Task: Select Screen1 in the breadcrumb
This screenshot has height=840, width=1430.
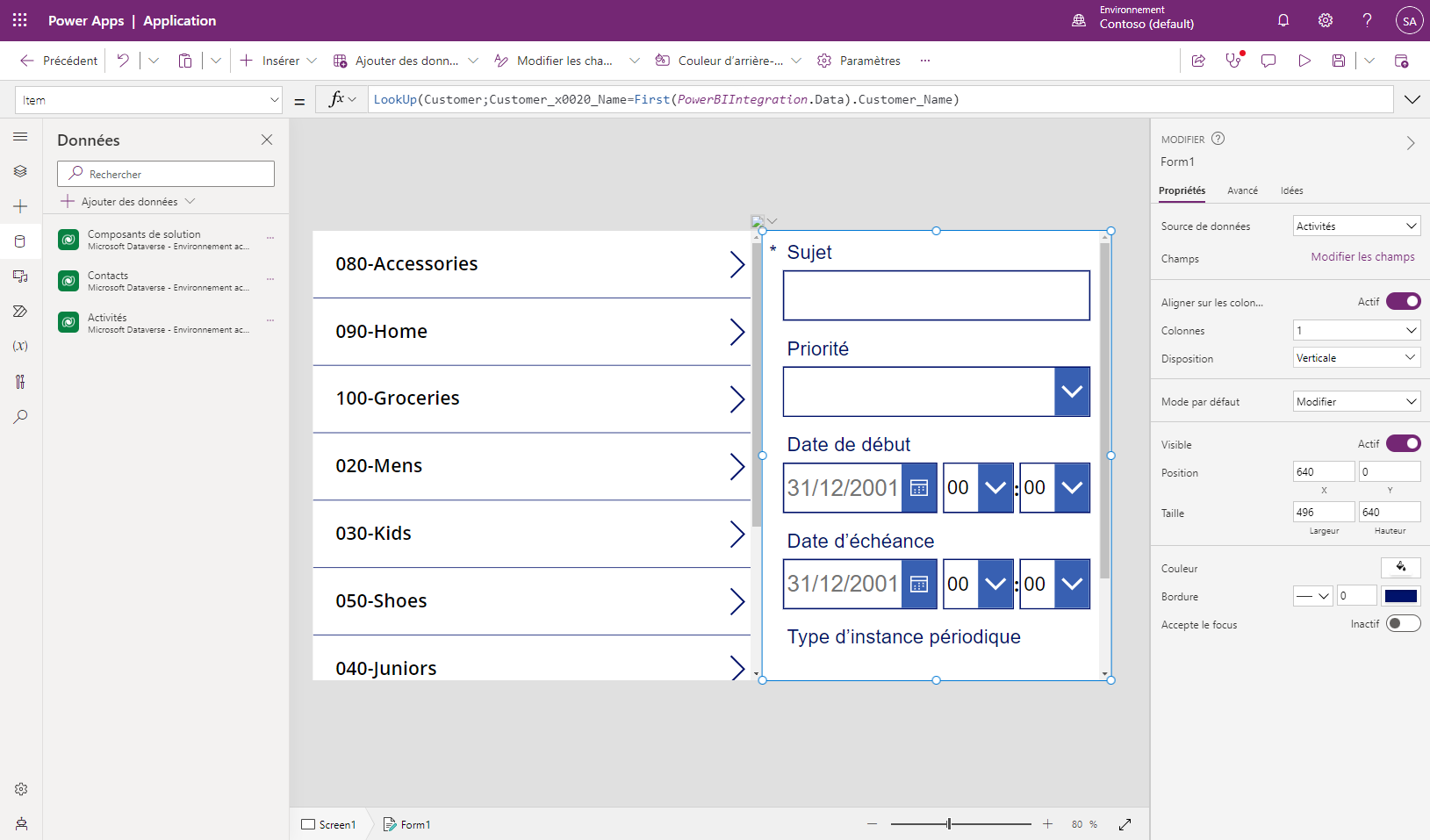Action: coord(329,824)
